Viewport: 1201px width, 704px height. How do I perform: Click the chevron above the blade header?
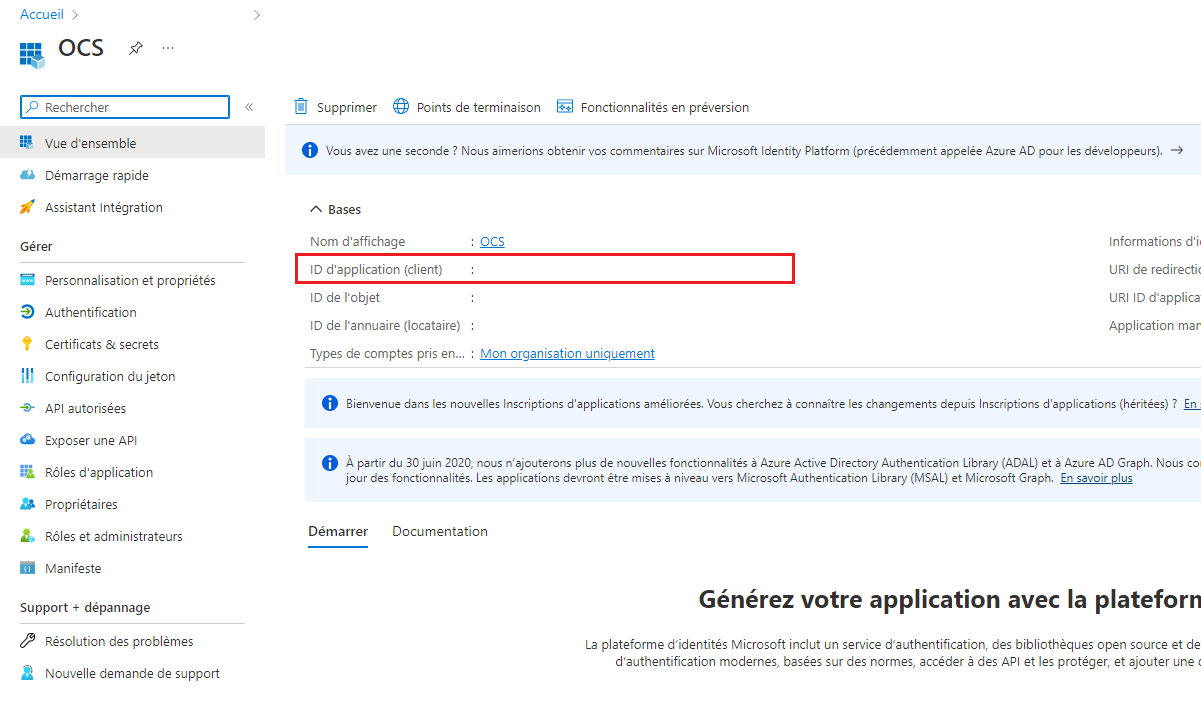click(x=257, y=14)
